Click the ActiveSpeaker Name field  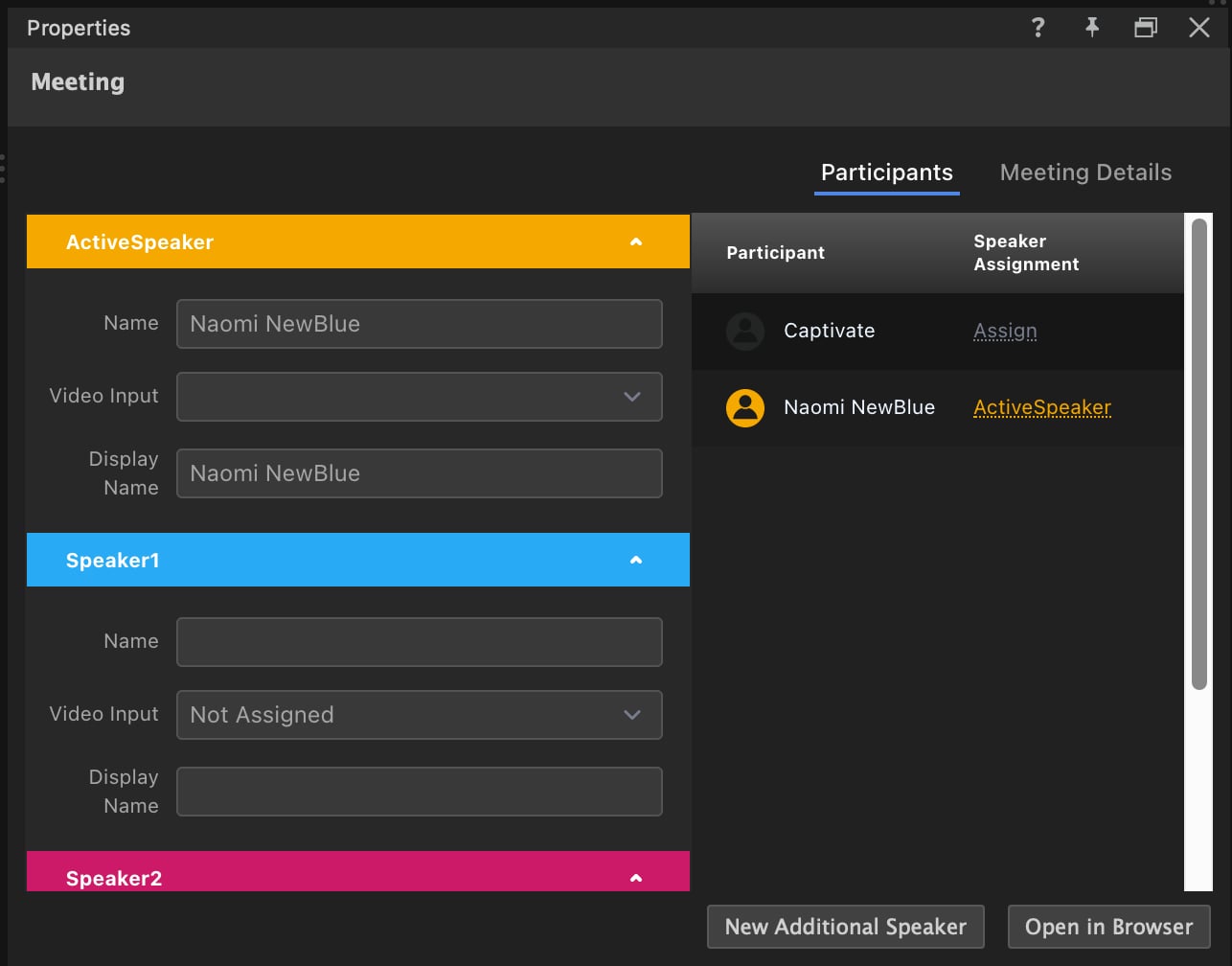[x=420, y=324]
